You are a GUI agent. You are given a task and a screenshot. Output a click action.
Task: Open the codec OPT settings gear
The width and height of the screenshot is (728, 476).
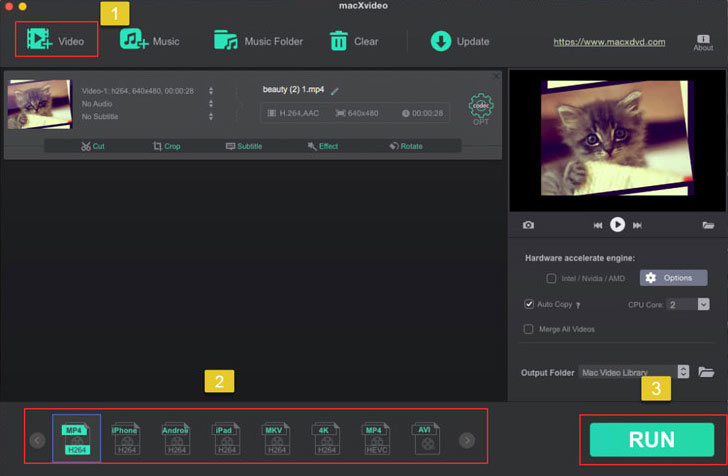(x=481, y=109)
